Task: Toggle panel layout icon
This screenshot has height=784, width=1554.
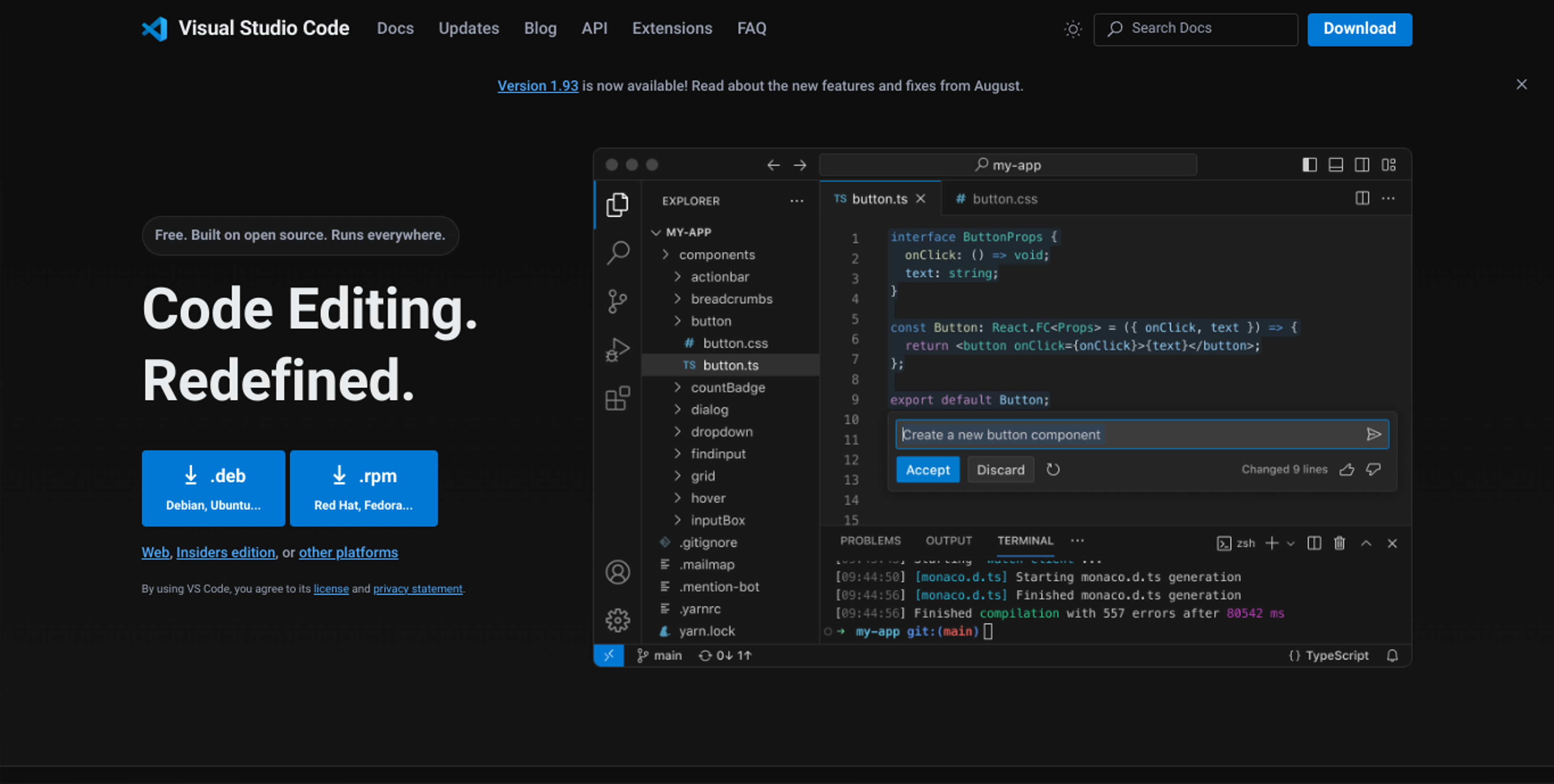Action: (1335, 165)
